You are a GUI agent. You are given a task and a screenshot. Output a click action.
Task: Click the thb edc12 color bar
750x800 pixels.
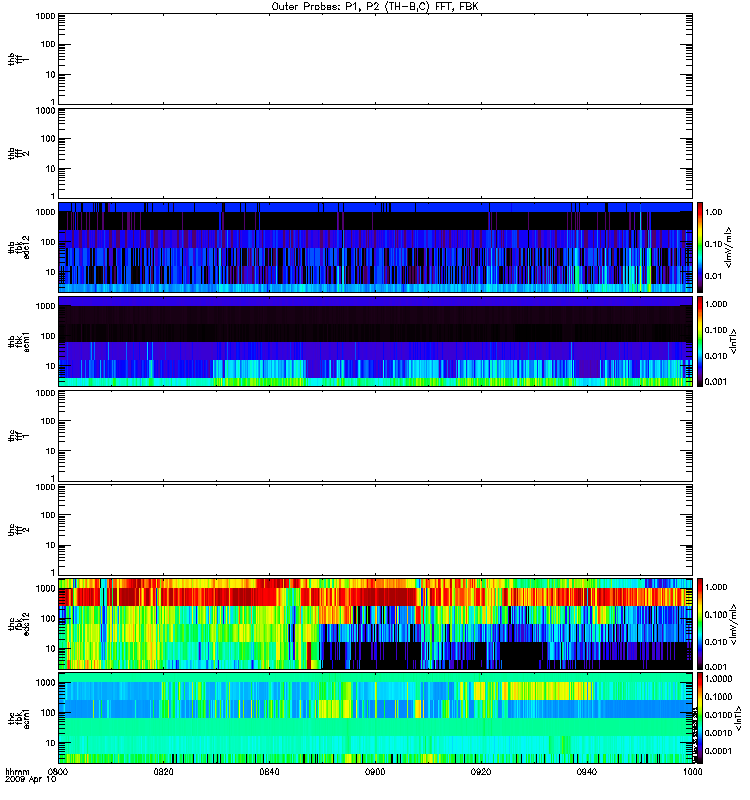[x=700, y=247]
